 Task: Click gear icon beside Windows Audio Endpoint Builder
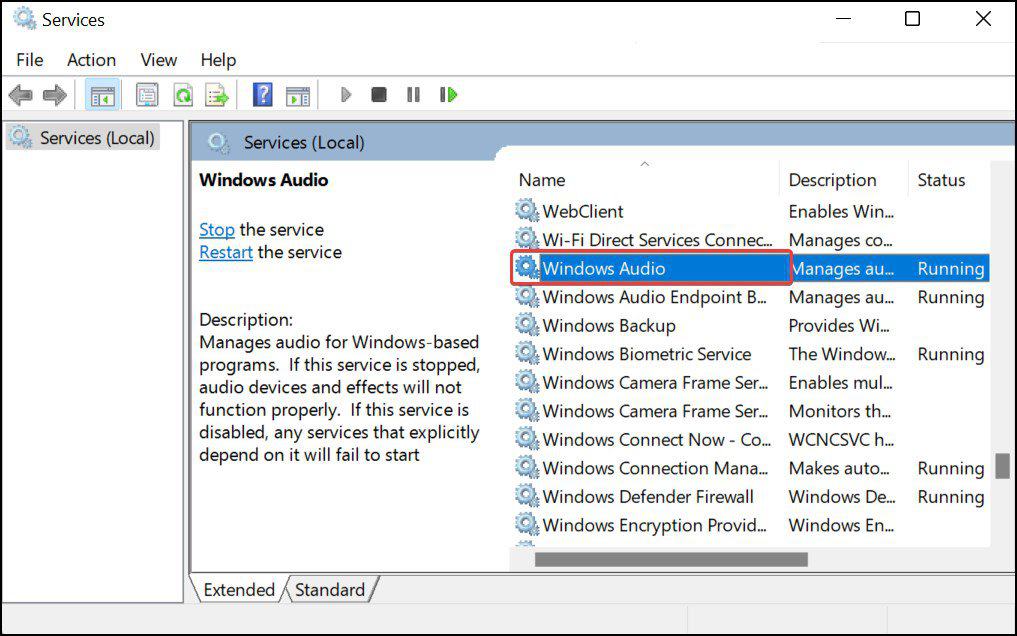(527, 296)
